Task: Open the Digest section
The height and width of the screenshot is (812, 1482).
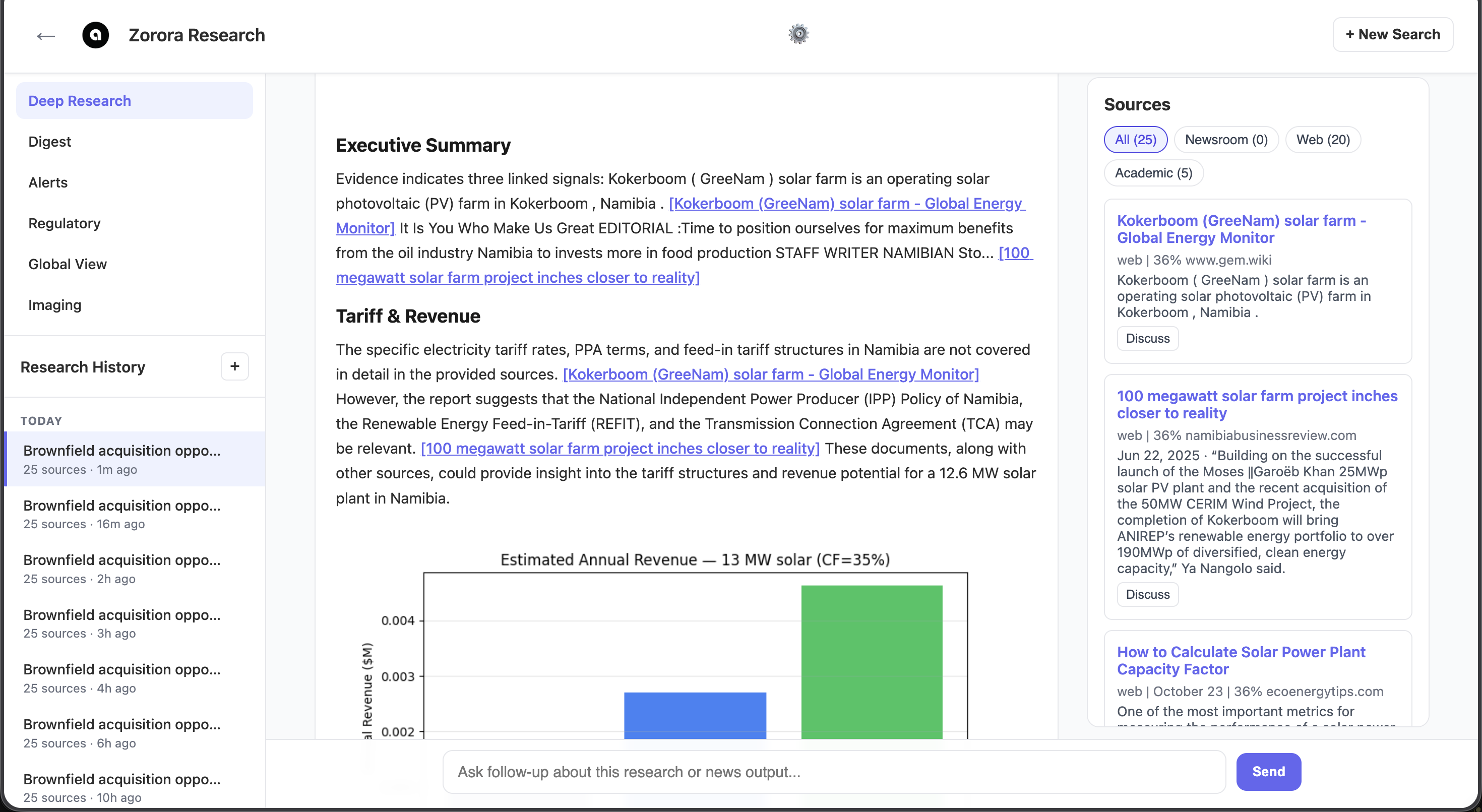Action: [x=49, y=142]
